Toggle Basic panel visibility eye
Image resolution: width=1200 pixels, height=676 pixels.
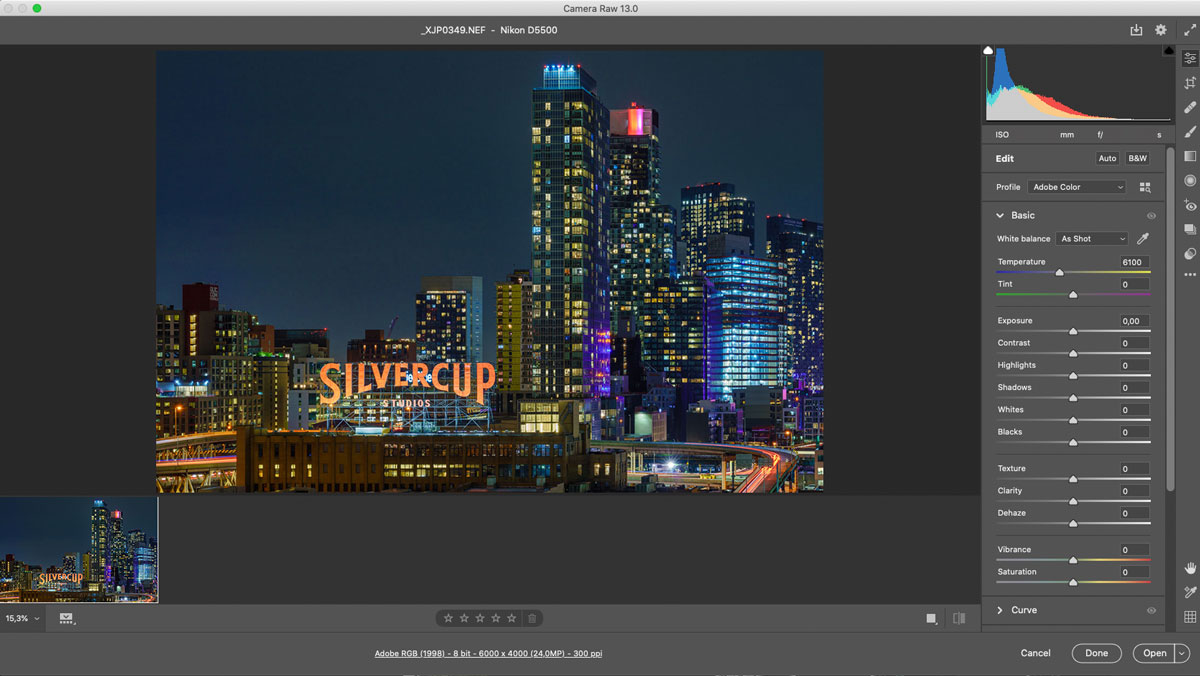tap(1151, 215)
